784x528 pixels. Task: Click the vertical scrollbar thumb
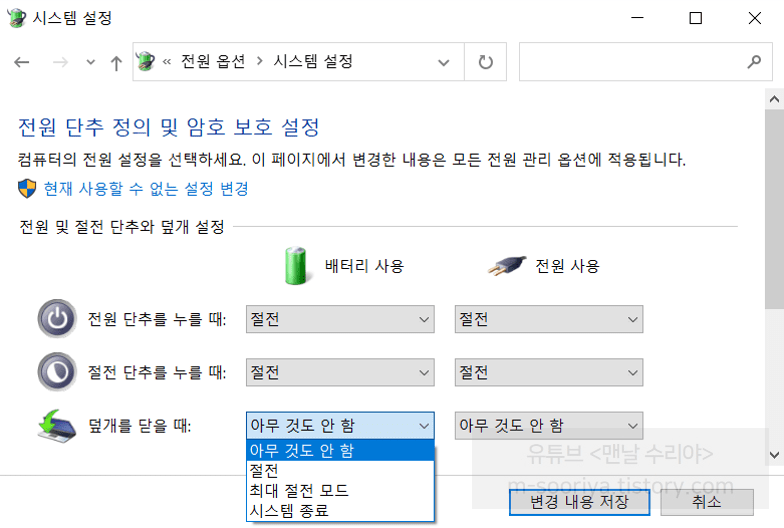point(774,209)
